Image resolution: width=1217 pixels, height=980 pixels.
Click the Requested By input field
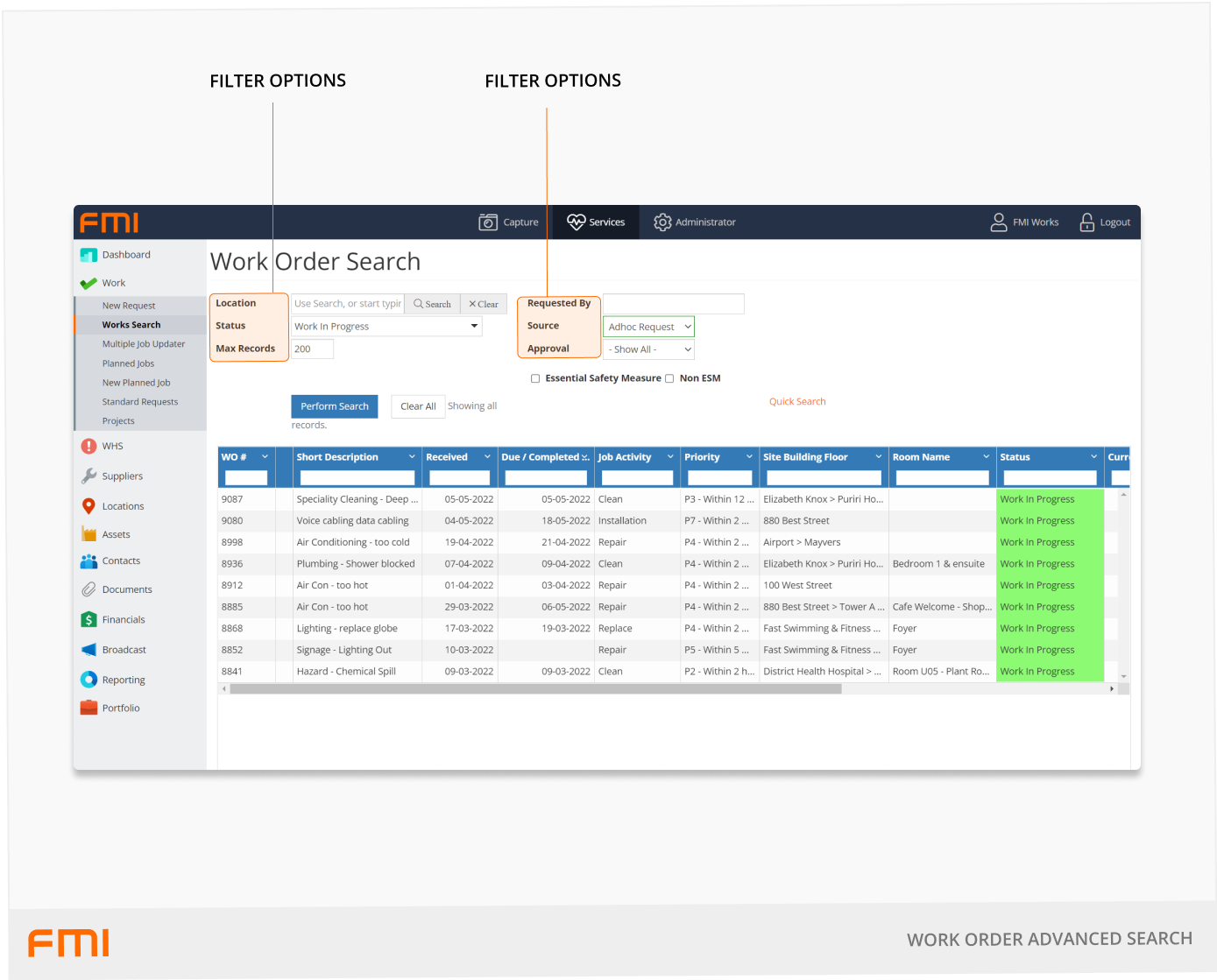673,304
